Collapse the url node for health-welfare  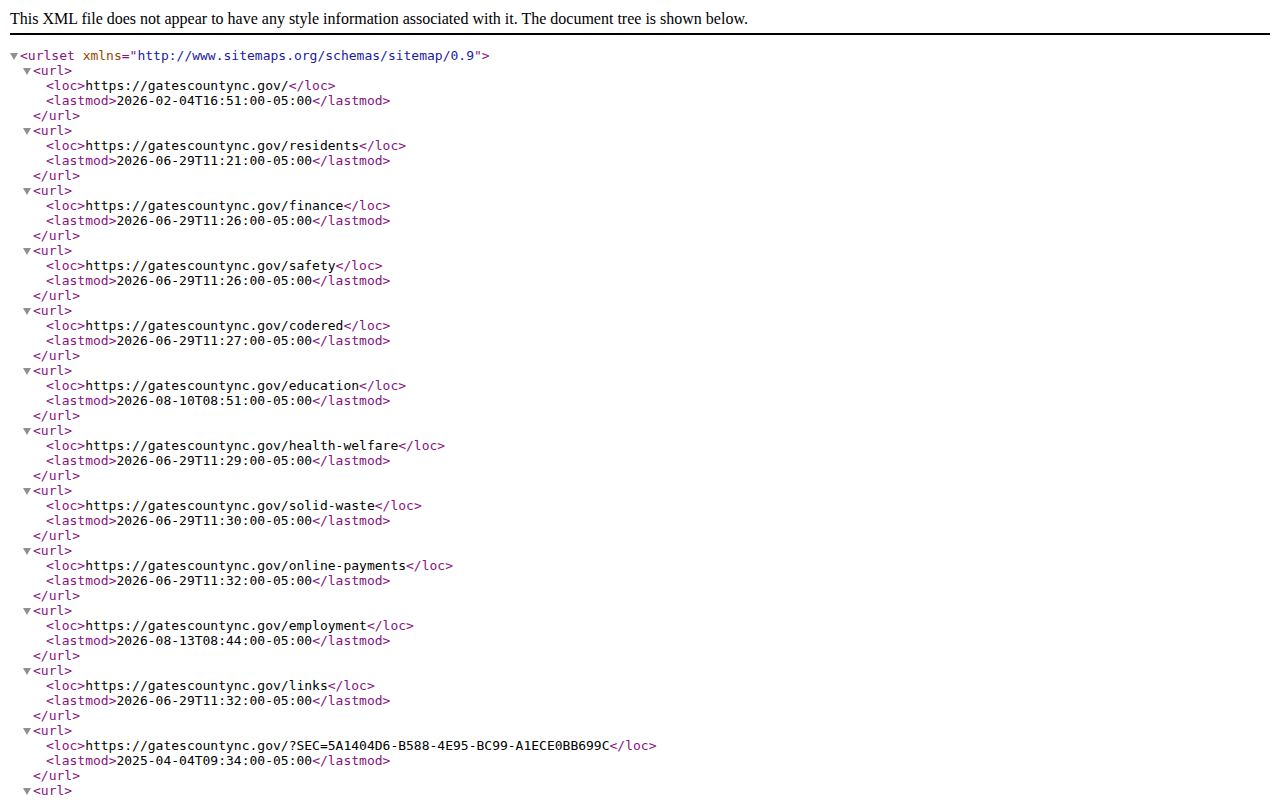(x=28, y=431)
